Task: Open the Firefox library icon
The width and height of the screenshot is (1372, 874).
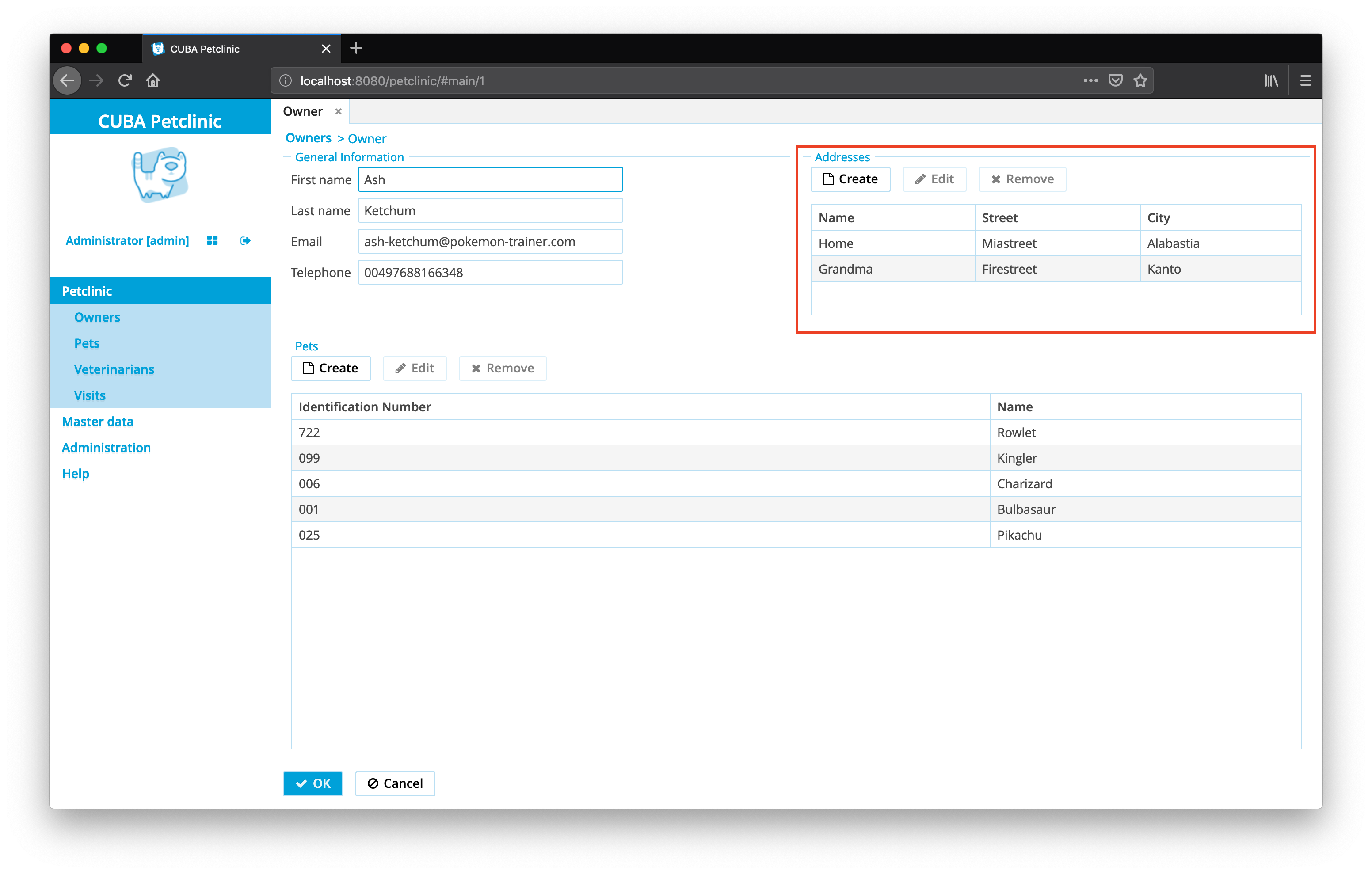Action: [1271, 80]
